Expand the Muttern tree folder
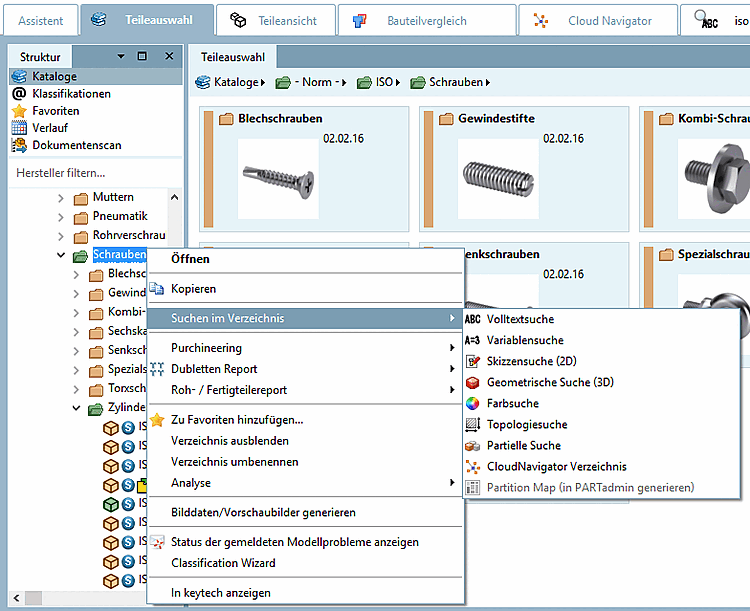 coord(62,198)
